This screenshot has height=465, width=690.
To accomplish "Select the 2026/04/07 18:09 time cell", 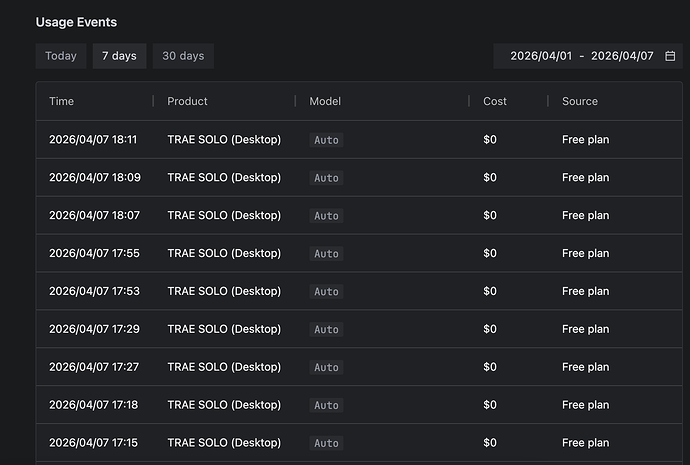I will pos(95,177).
